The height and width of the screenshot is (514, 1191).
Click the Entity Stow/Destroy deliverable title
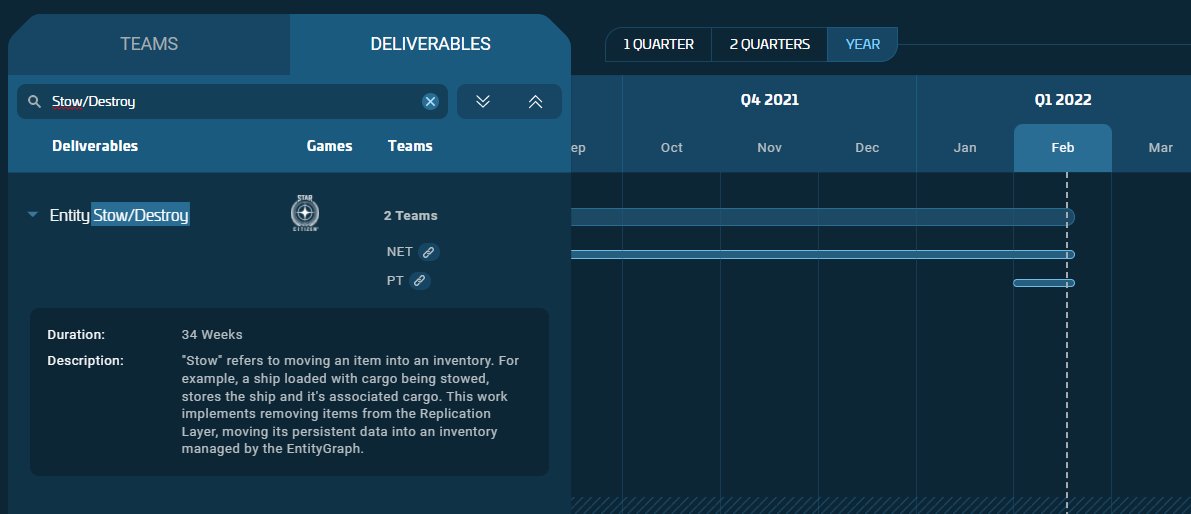(x=119, y=216)
